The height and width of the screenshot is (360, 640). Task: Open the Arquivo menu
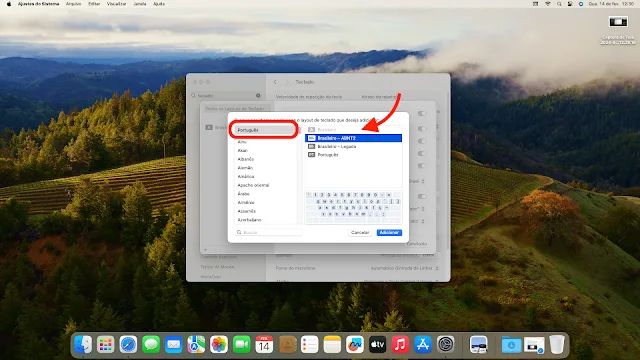(73, 4)
